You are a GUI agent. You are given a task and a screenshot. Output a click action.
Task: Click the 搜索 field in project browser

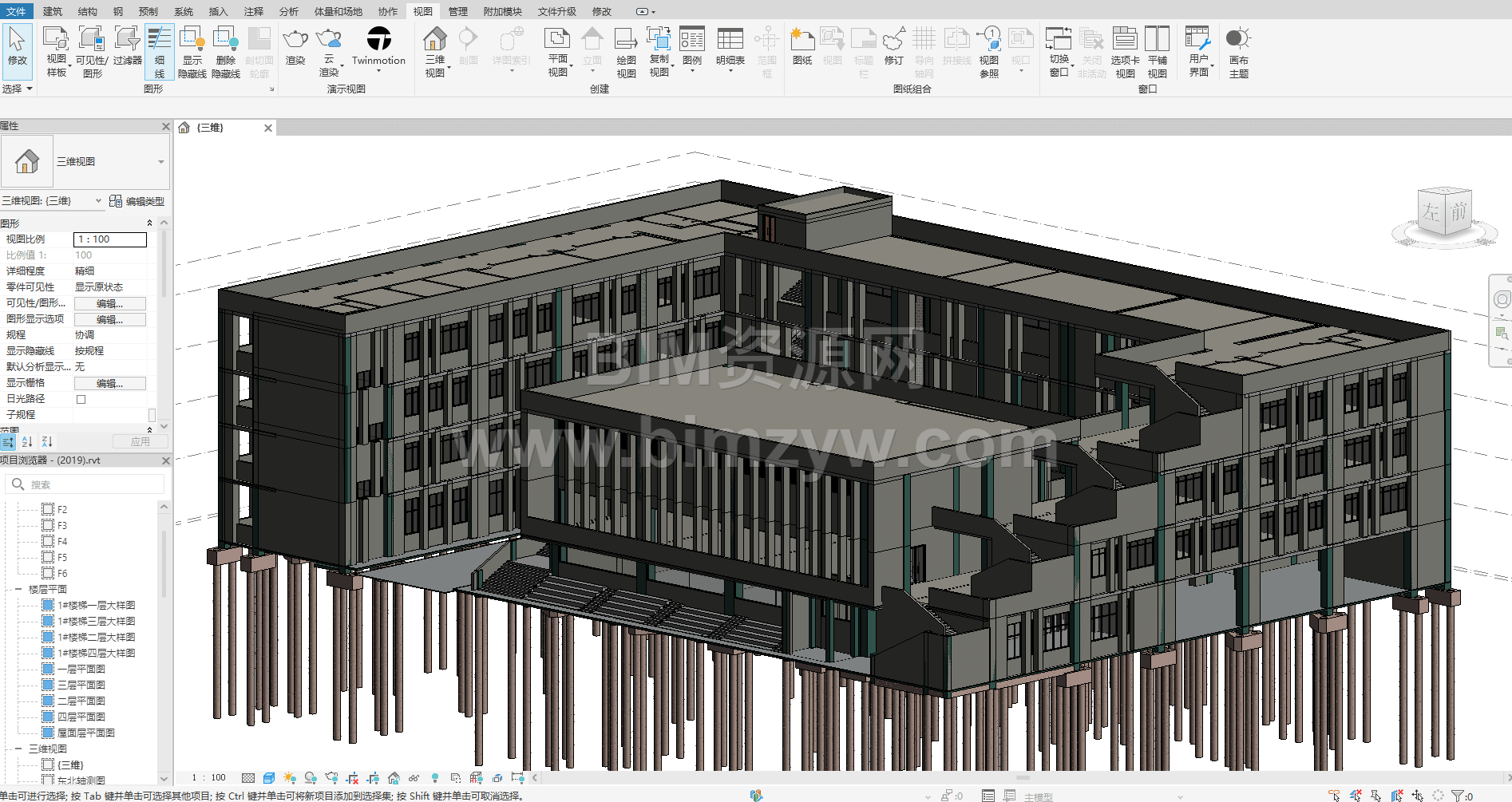[88, 484]
